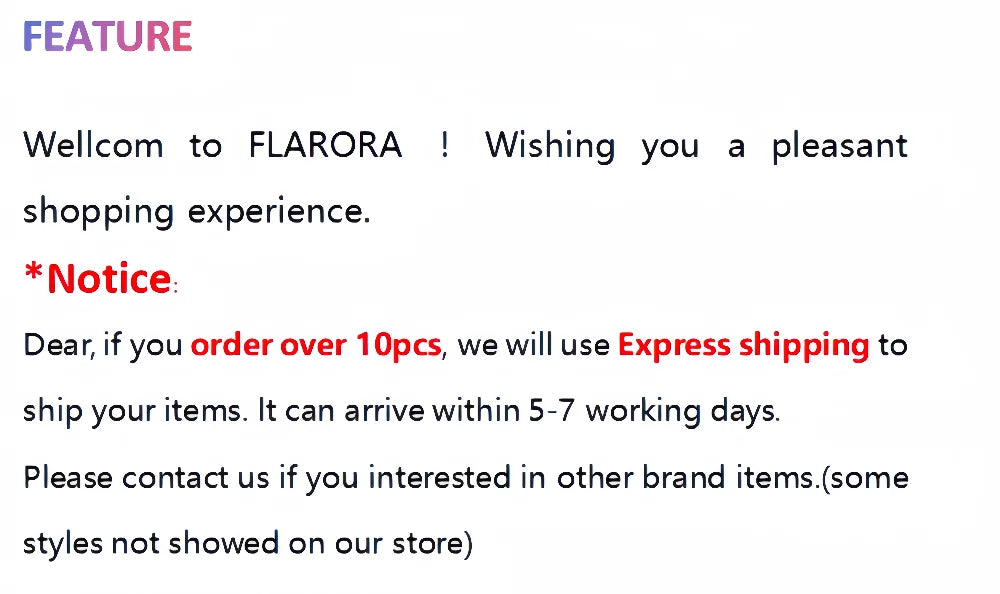Click the word interested
Screen dimensions: 1000x594
[439, 477]
